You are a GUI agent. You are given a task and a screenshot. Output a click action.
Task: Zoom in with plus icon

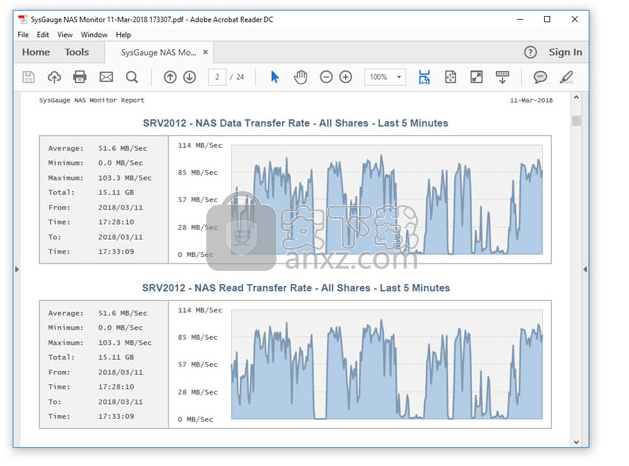pos(345,77)
